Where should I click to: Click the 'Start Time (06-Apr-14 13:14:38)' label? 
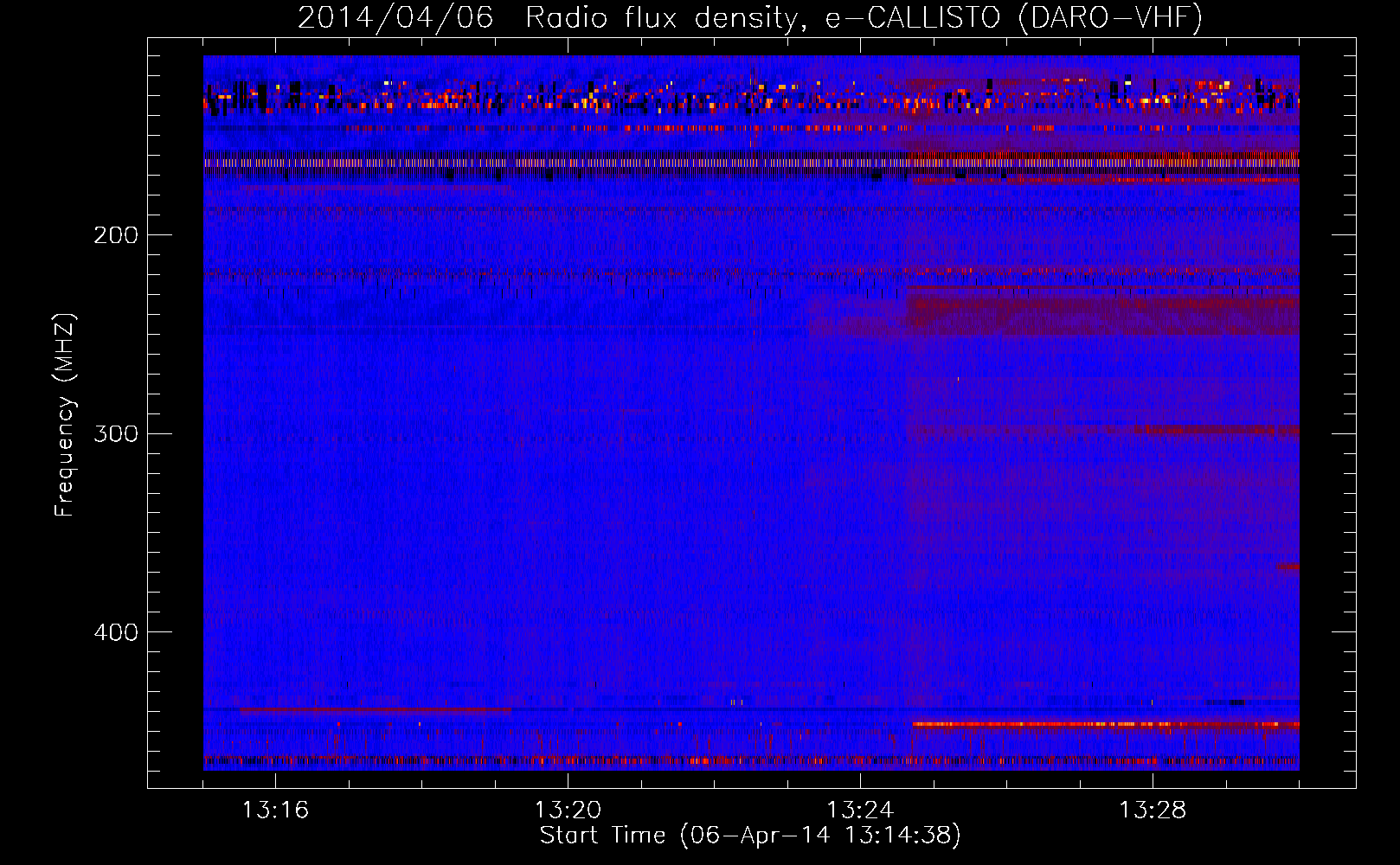tap(750, 836)
